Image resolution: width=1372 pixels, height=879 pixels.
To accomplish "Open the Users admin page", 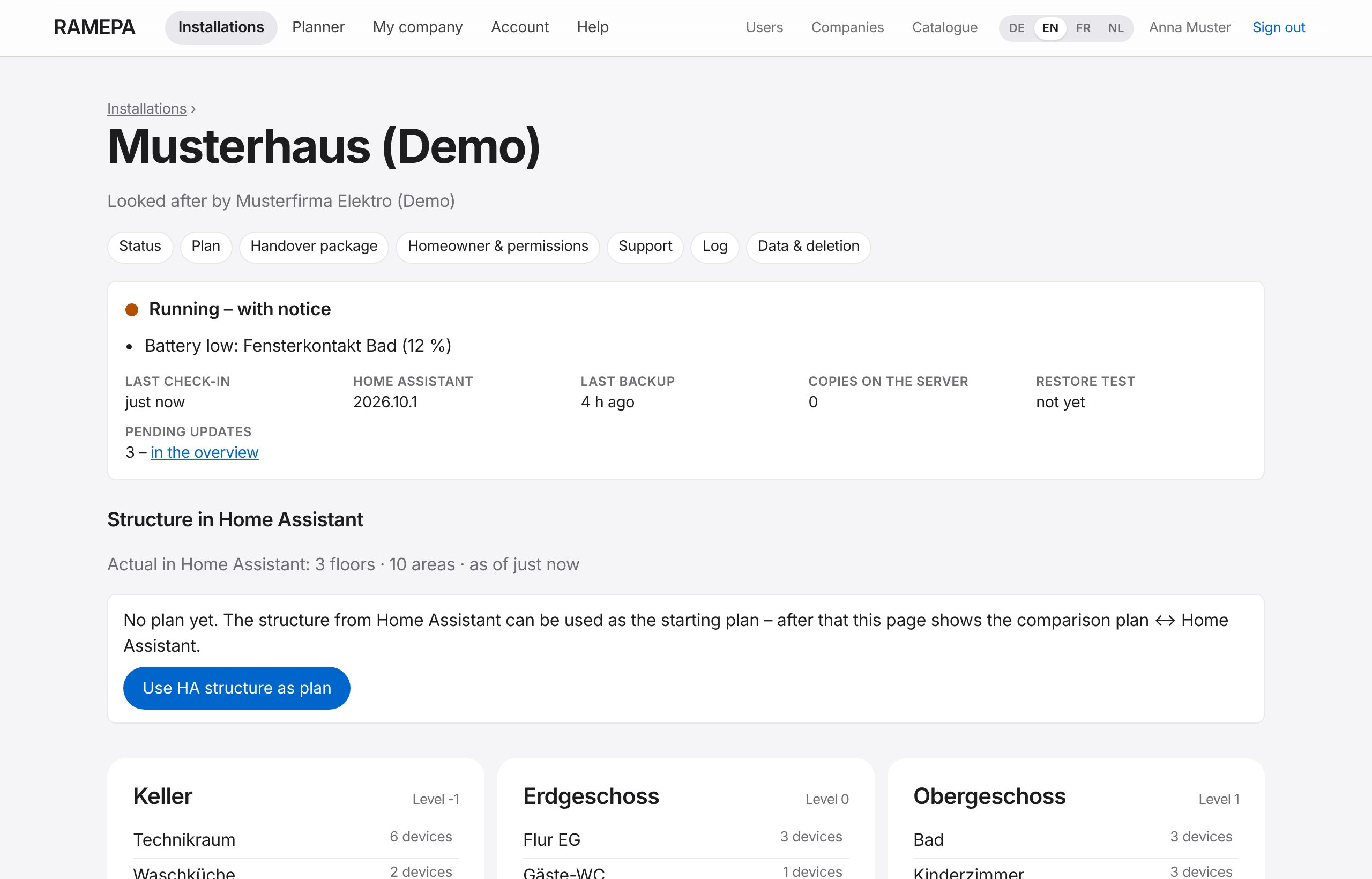I will click(764, 27).
